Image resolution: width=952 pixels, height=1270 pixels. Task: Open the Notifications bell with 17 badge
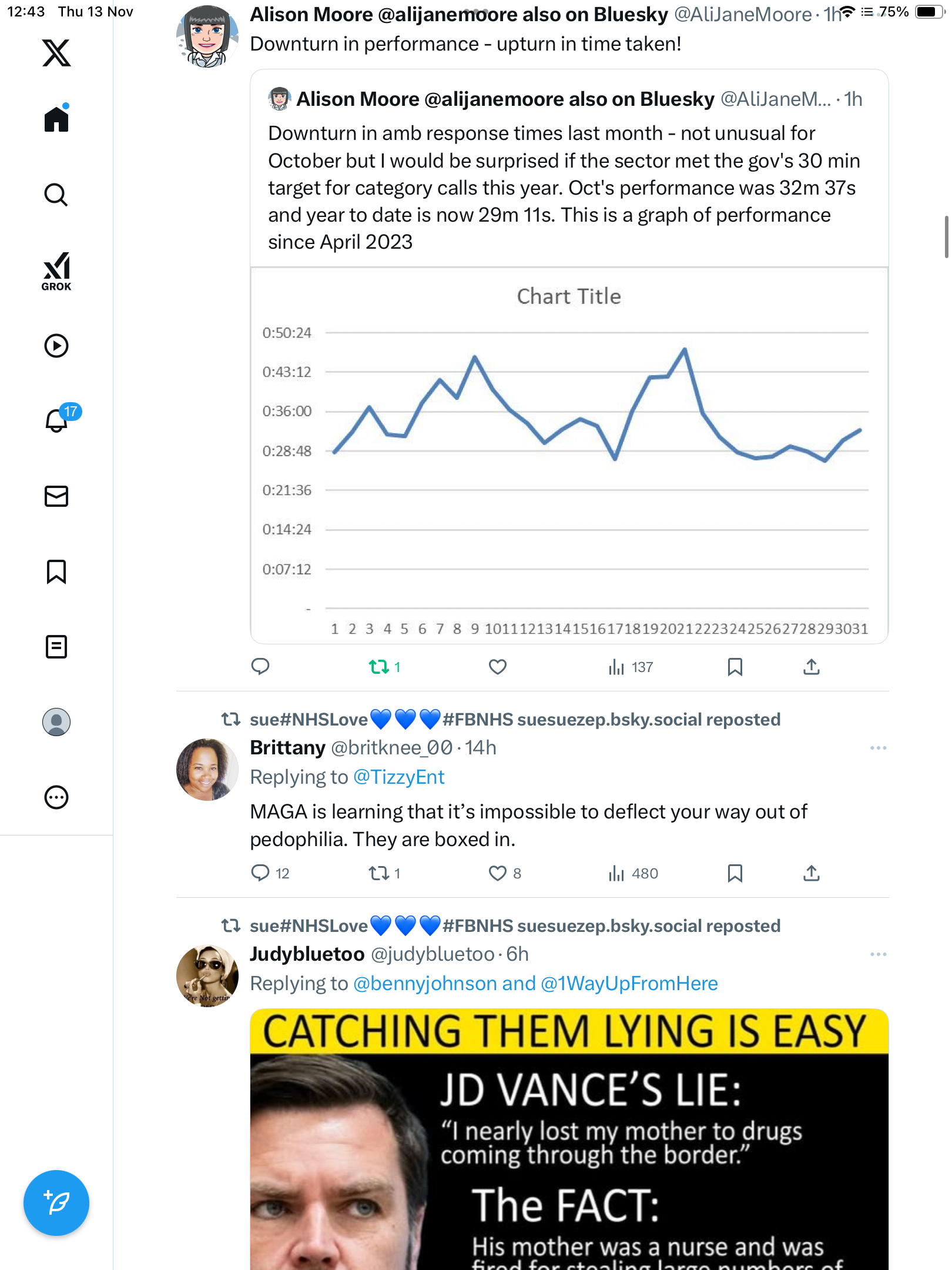point(57,420)
